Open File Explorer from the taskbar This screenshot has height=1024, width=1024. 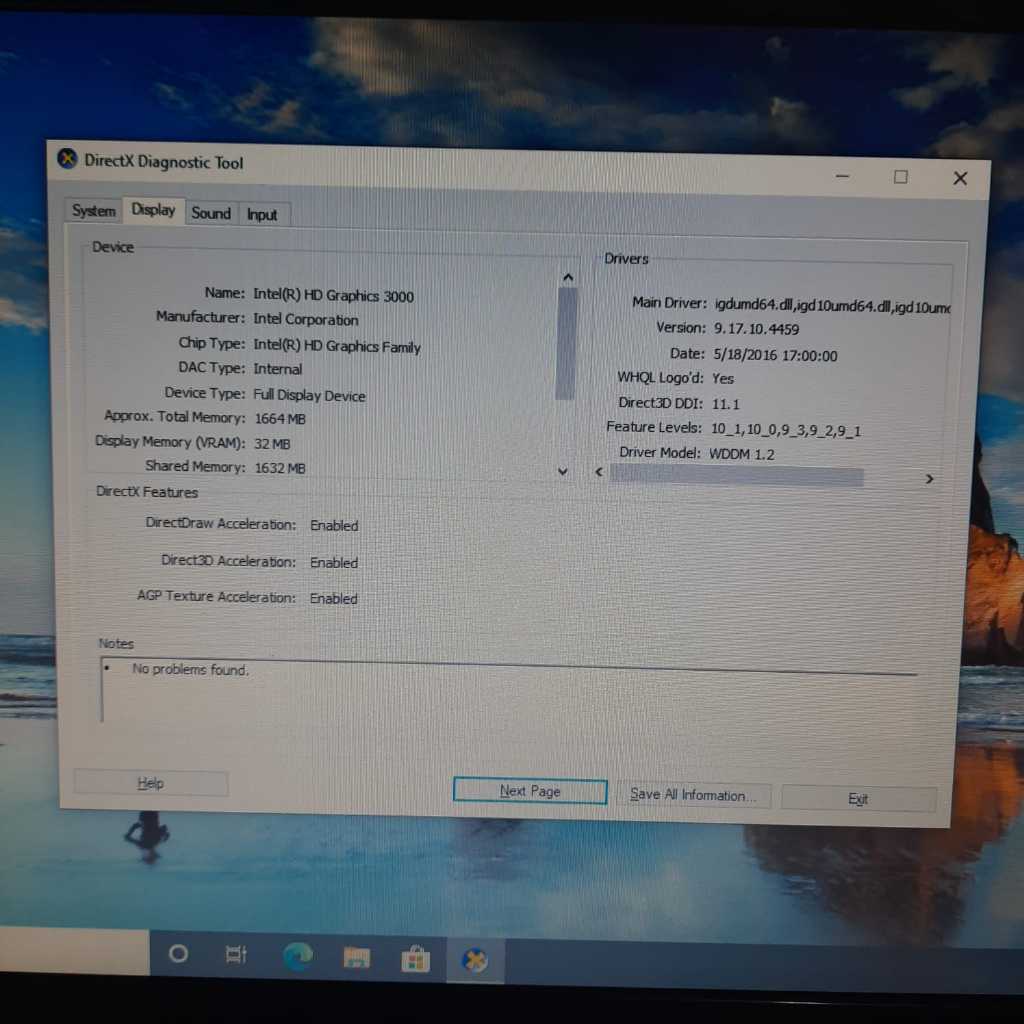357,958
